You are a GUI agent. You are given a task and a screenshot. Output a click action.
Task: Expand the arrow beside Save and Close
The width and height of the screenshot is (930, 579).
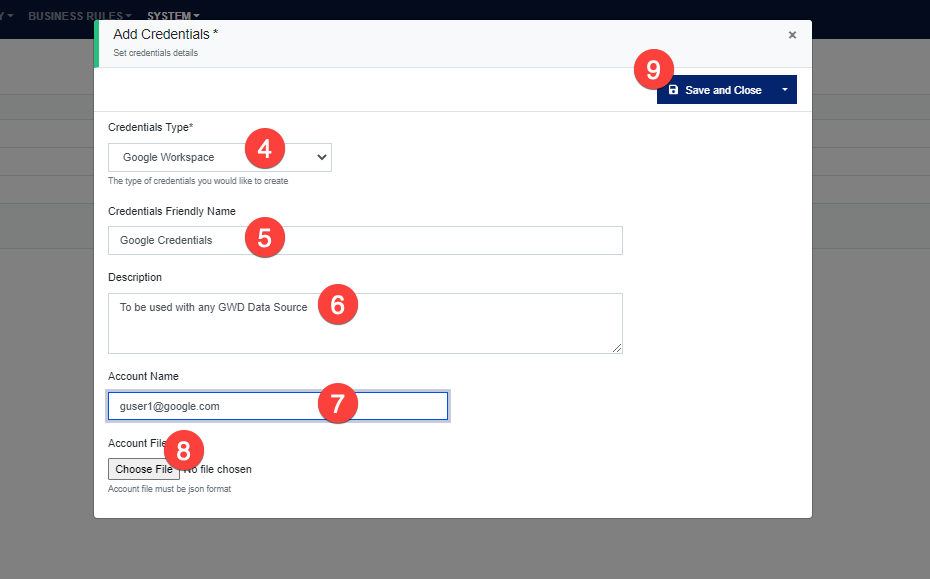point(785,90)
